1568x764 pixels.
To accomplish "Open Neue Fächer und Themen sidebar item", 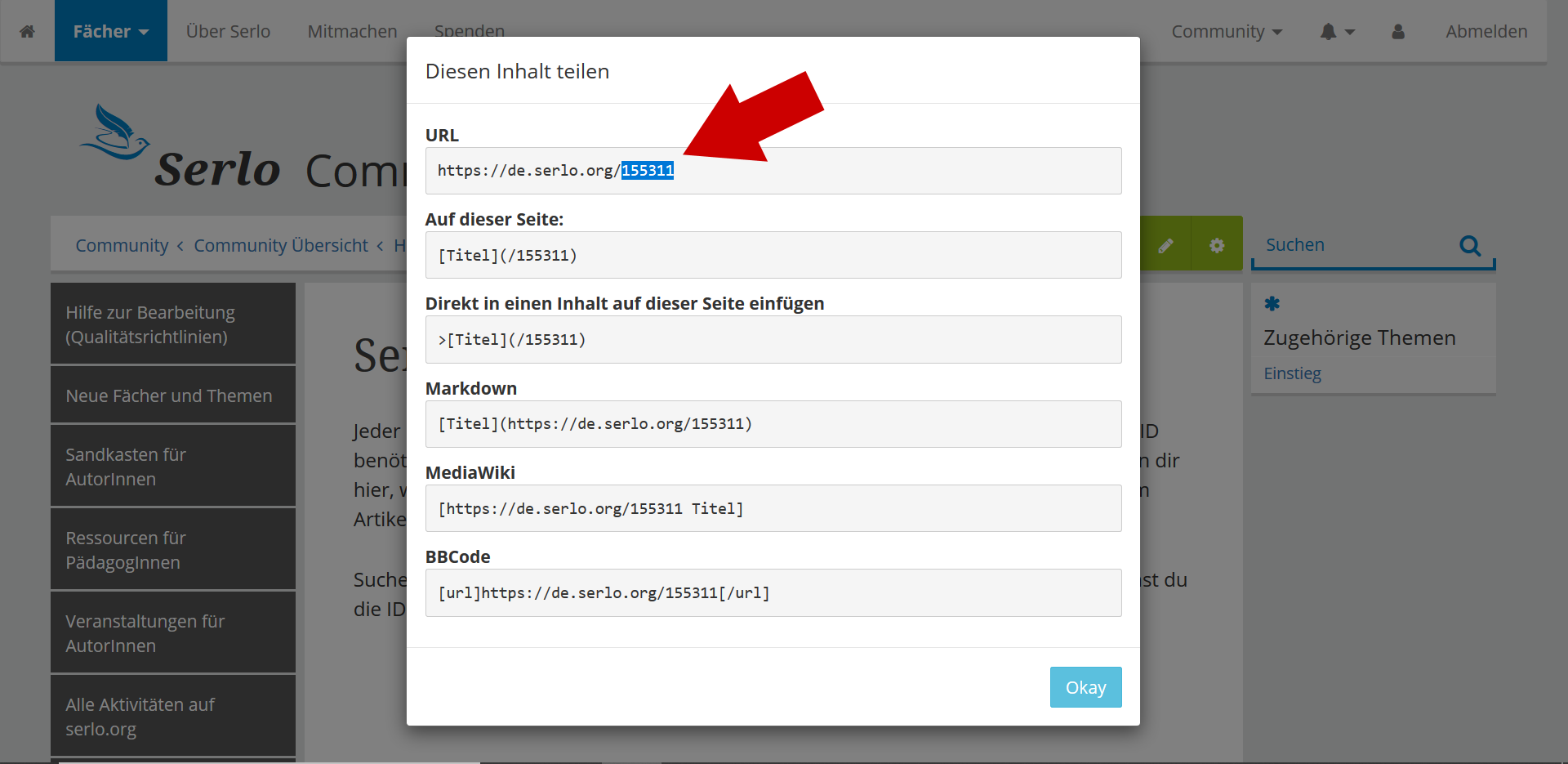I will tap(173, 395).
